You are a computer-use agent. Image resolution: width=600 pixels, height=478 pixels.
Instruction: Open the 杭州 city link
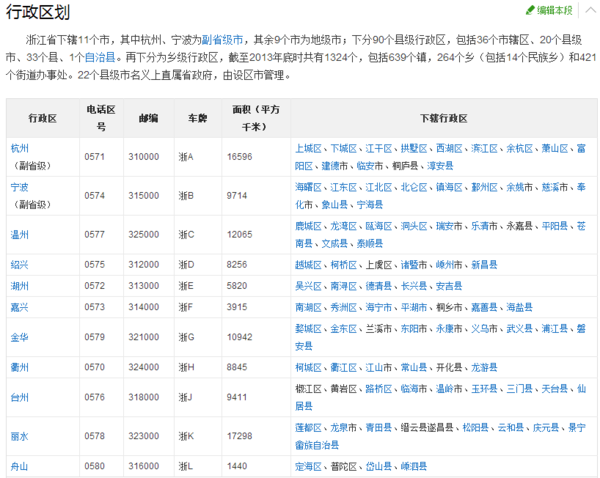pyautogui.click(x=20, y=148)
